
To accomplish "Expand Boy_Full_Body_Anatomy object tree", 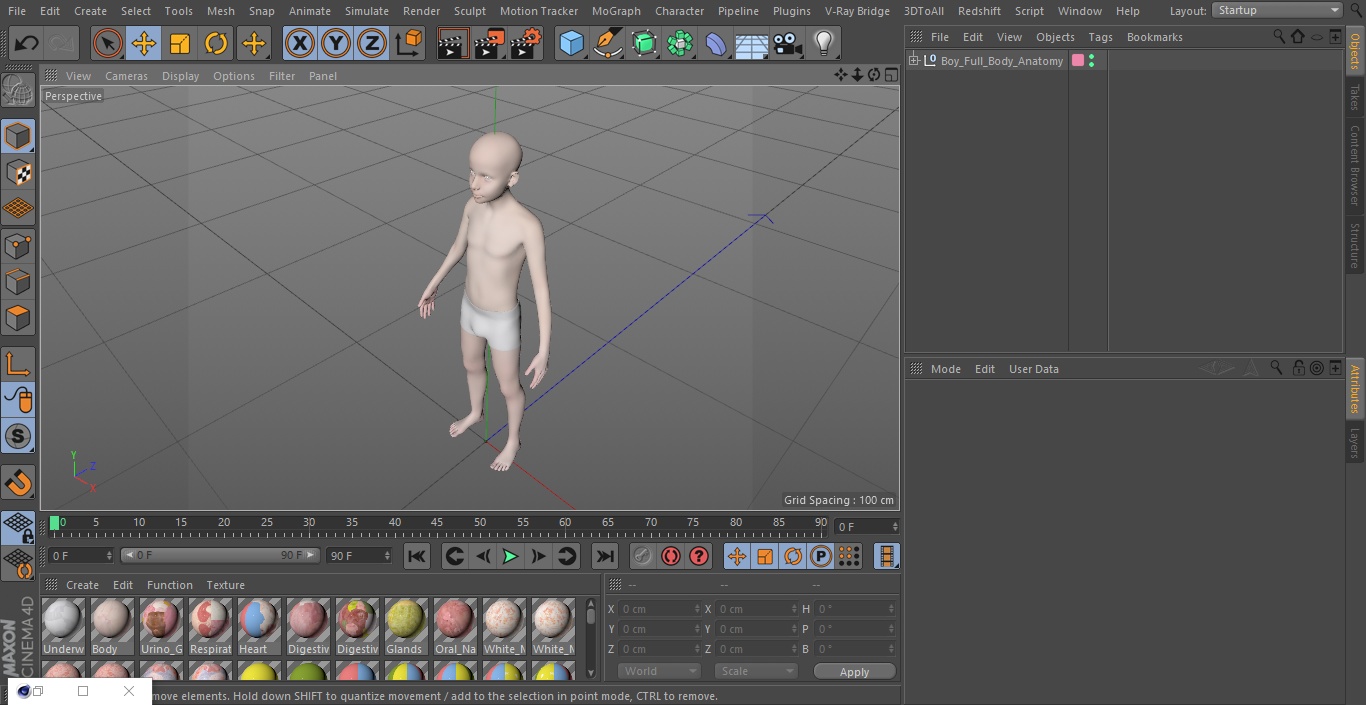I will (913, 61).
